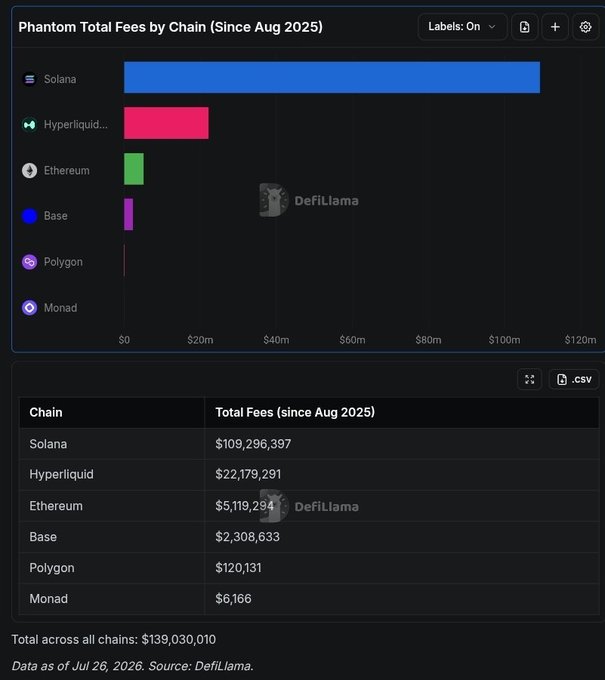605x680 pixels.
Task: Click the value $22,179,291
Action: (x=248, y=474)
